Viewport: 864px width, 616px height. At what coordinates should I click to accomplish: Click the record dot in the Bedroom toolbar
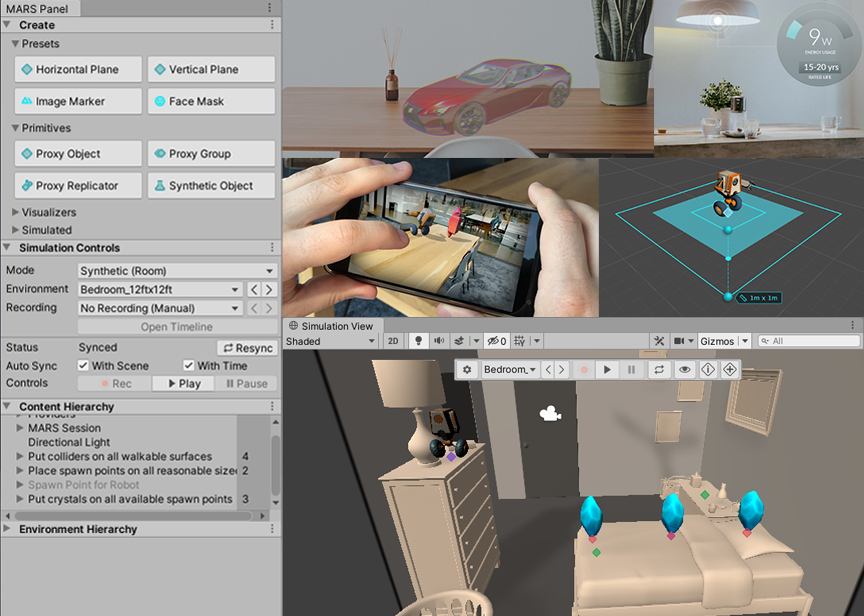pos(584,369)
